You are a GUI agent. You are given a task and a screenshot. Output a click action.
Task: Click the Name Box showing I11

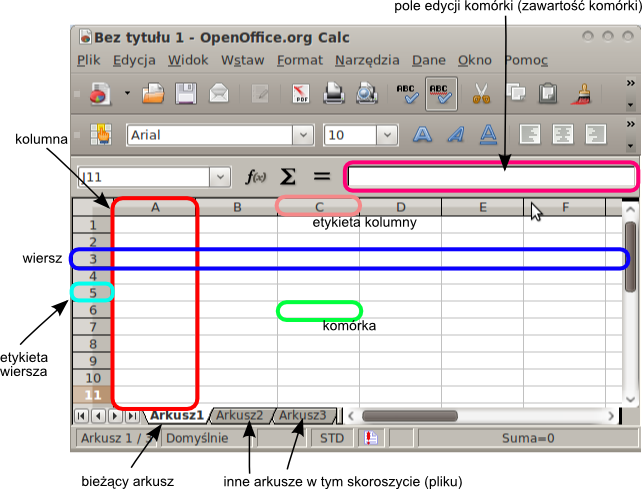(144, 177)
